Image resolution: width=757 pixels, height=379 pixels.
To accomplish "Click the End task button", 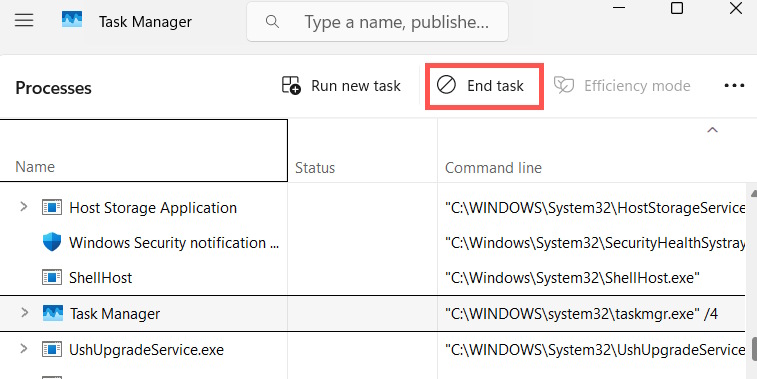I will [484, 86].
